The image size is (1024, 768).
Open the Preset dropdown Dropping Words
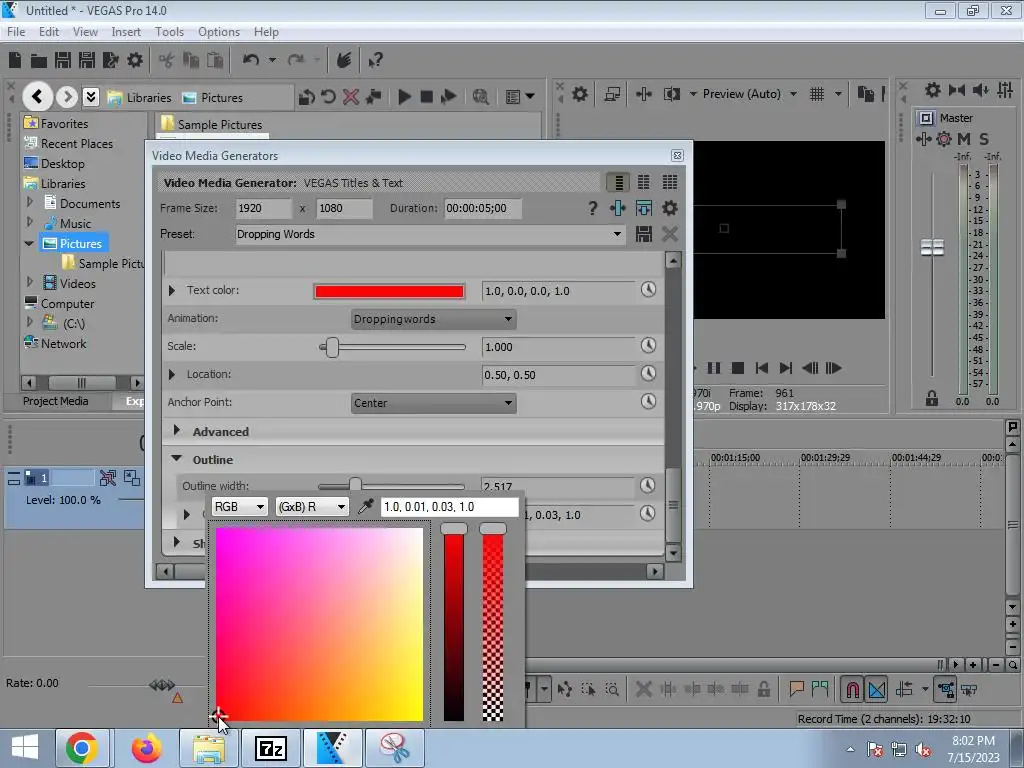pyautogui.click(x=430, y=234)
